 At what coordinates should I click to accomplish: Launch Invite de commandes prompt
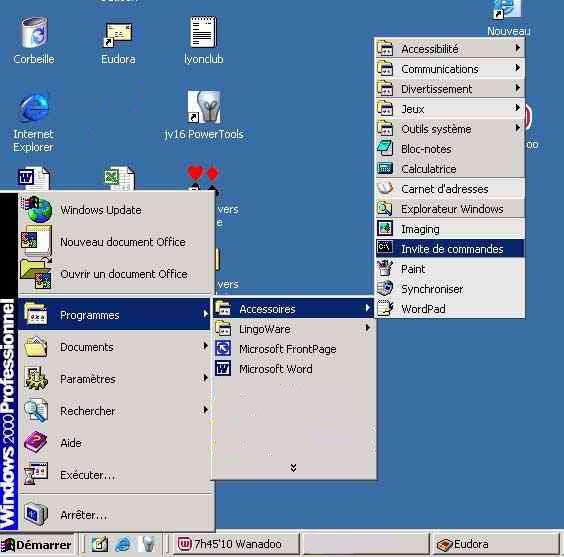[450, 248]
